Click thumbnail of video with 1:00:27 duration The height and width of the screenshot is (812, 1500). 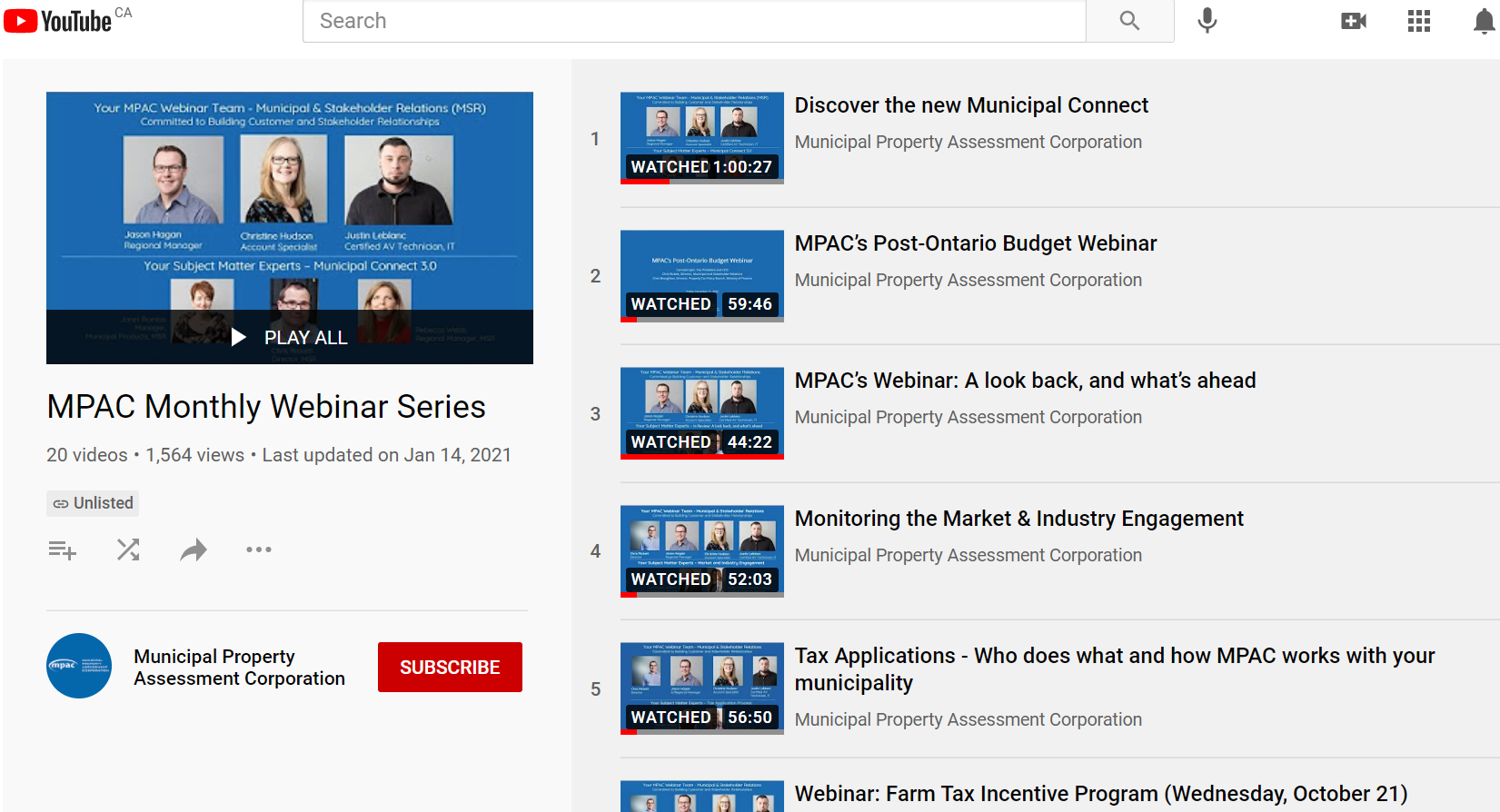(x=702, y=138)
